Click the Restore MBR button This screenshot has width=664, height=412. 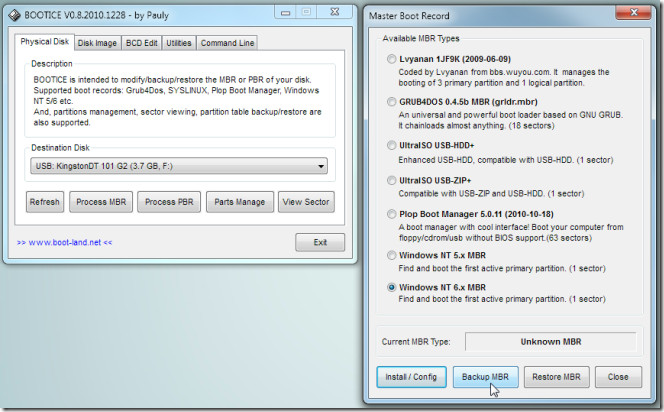pos(556,377)
